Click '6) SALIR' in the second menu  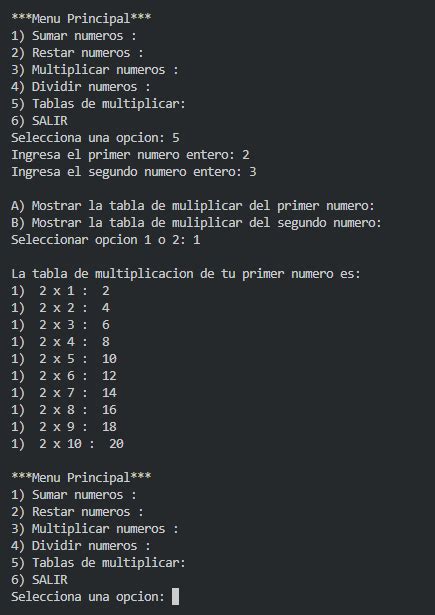tap(39, 580)
